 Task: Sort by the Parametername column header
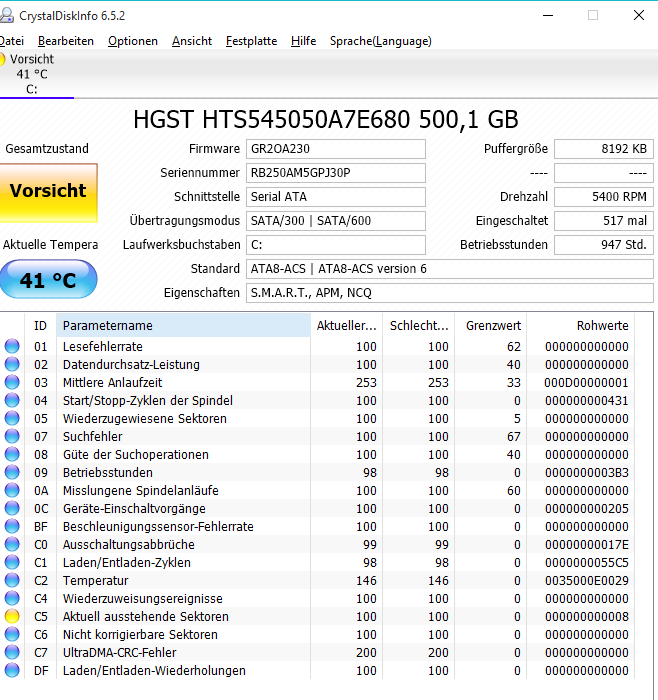pos(183,325)
